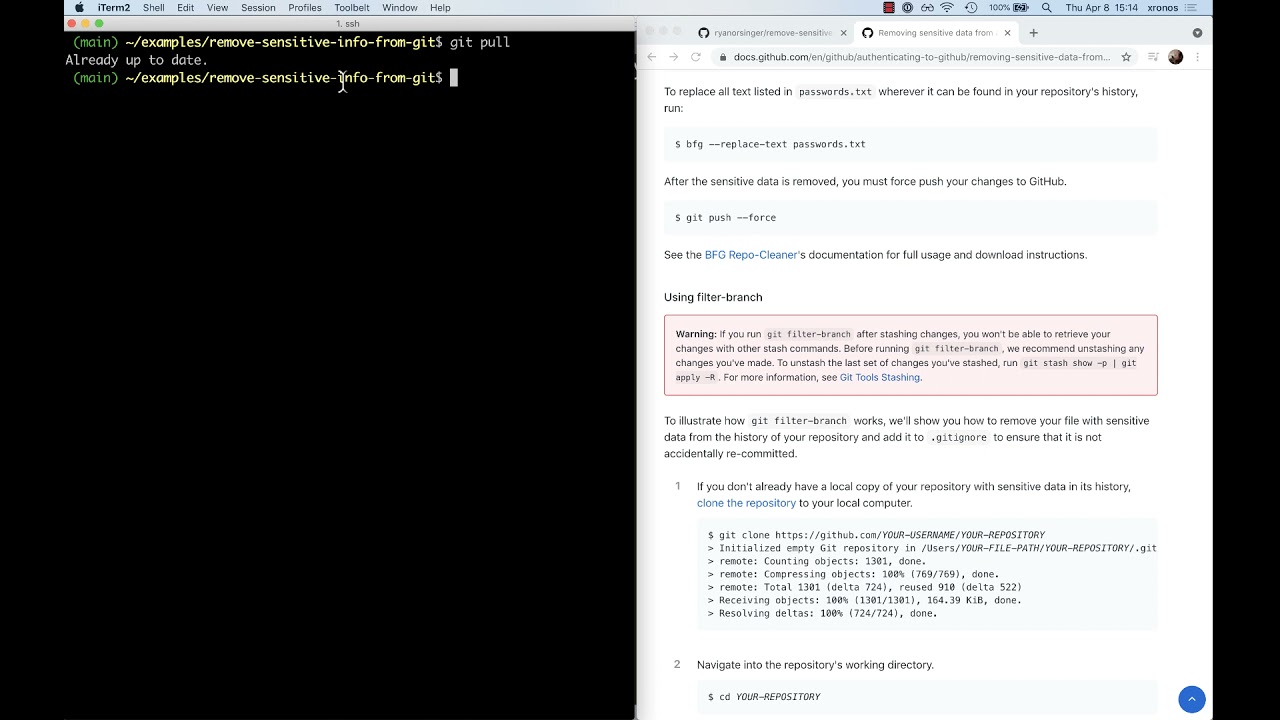Open the Window menu
The width and height of the screenshot is (1280, 720).
tap(400, 8)
